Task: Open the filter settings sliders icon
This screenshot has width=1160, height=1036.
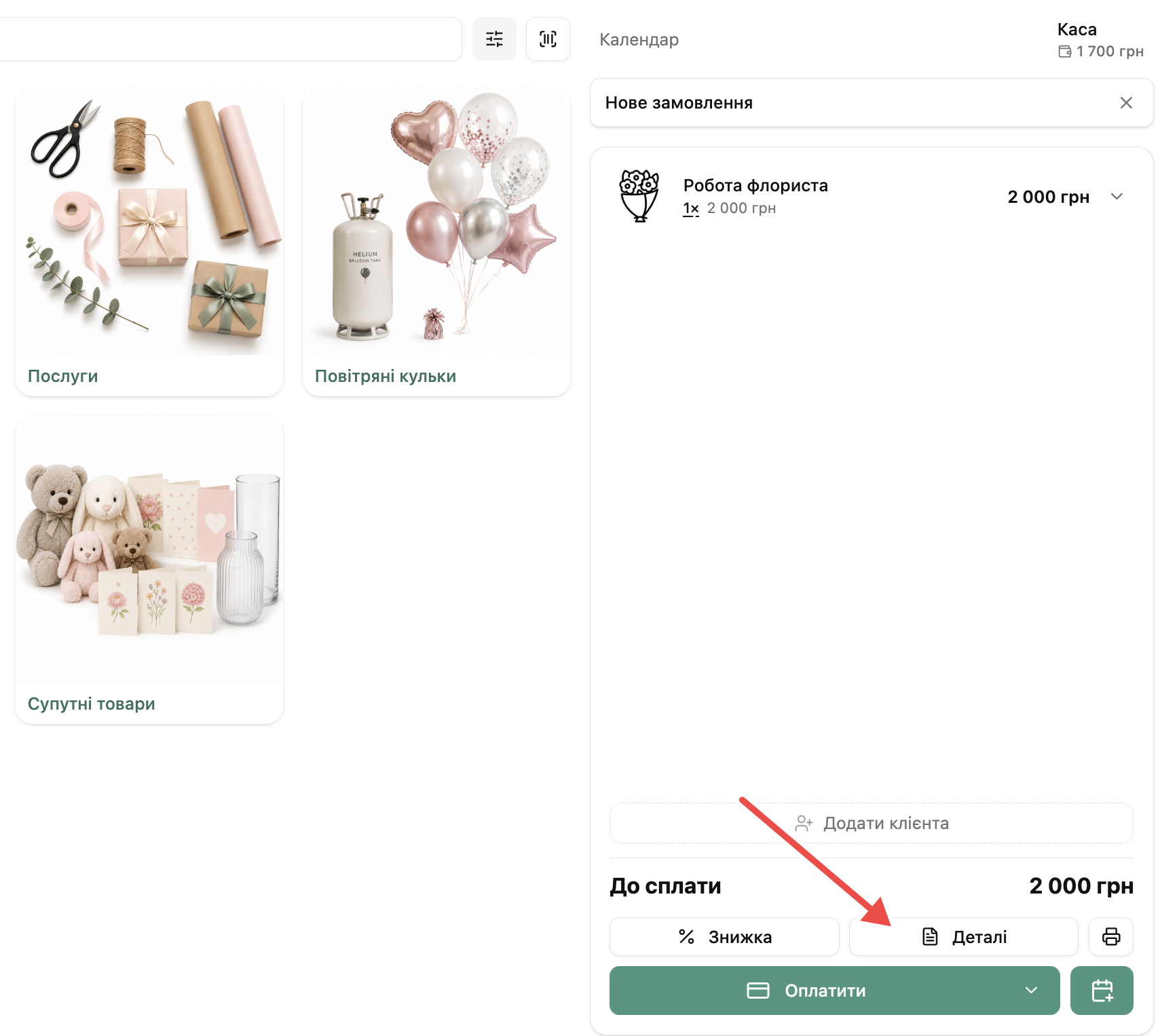Action: pos(494,39)
